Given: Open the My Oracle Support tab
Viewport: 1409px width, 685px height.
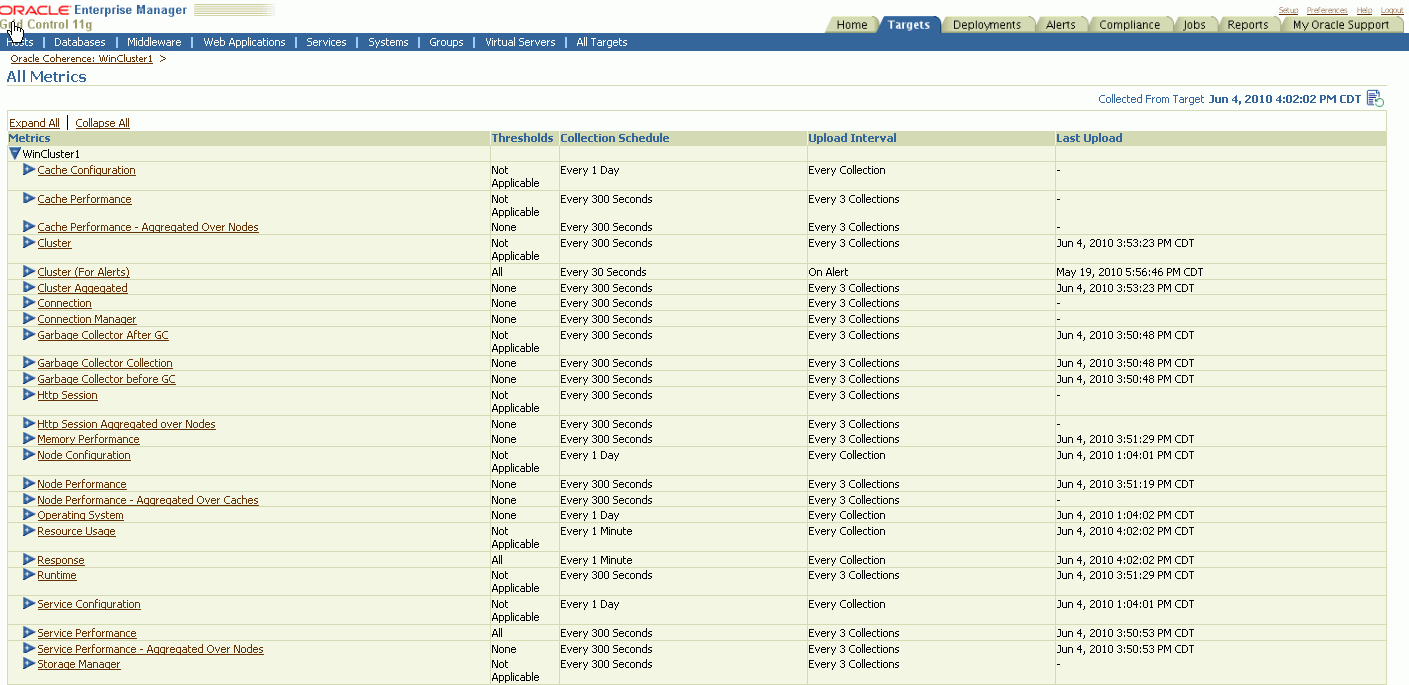Looking at the screenshot, I should click(1341, 25).
